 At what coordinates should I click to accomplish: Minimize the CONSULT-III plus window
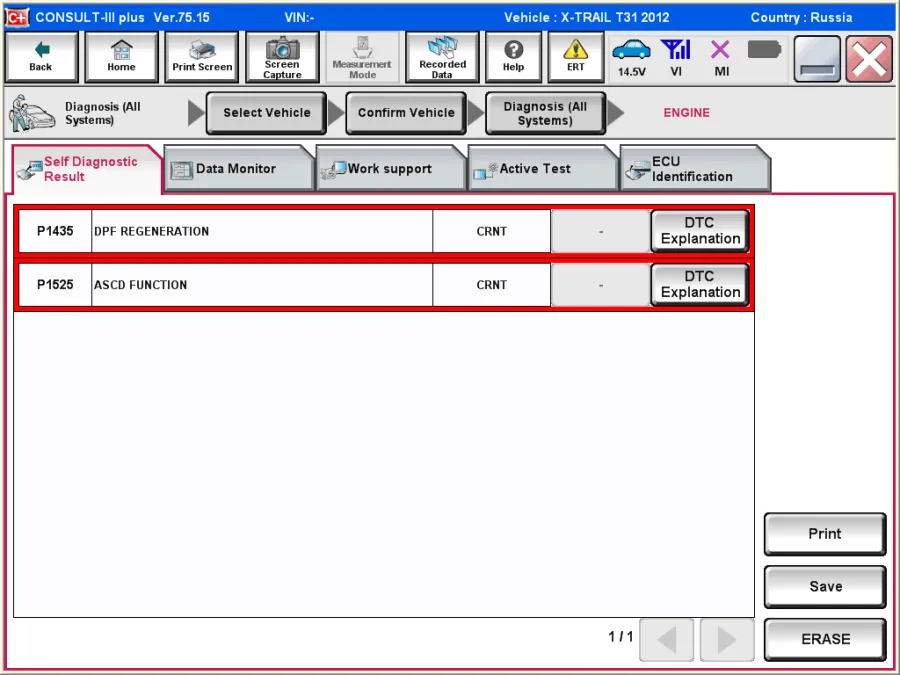[x=817, y=59]
